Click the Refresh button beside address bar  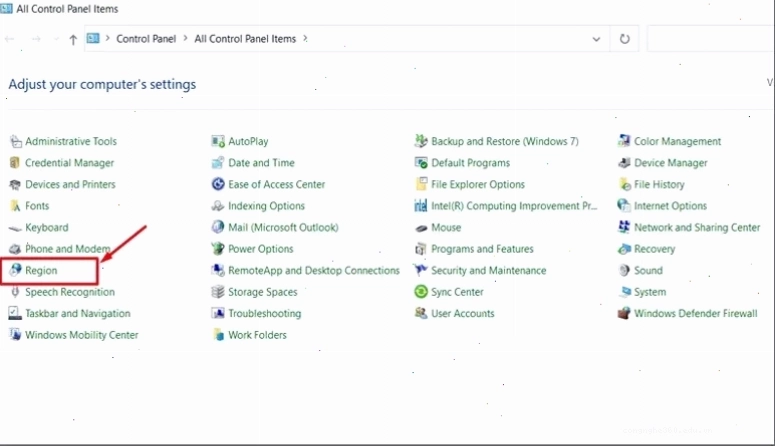(625, 39)
